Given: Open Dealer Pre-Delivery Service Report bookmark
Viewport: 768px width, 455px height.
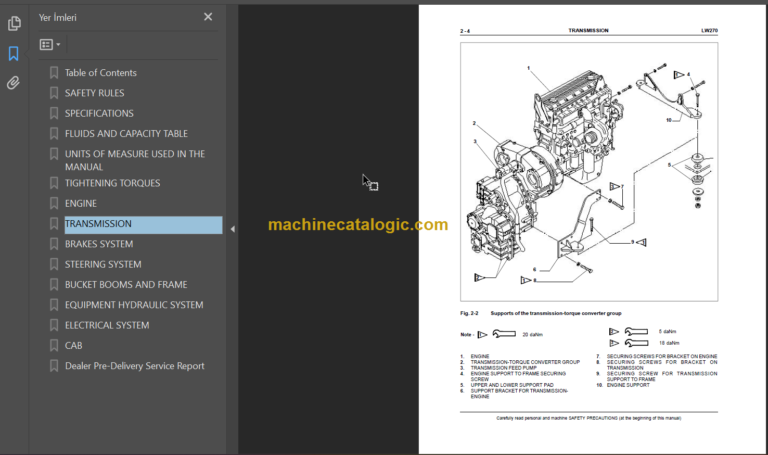Looking at the screenshot, I should click(135, 366).
